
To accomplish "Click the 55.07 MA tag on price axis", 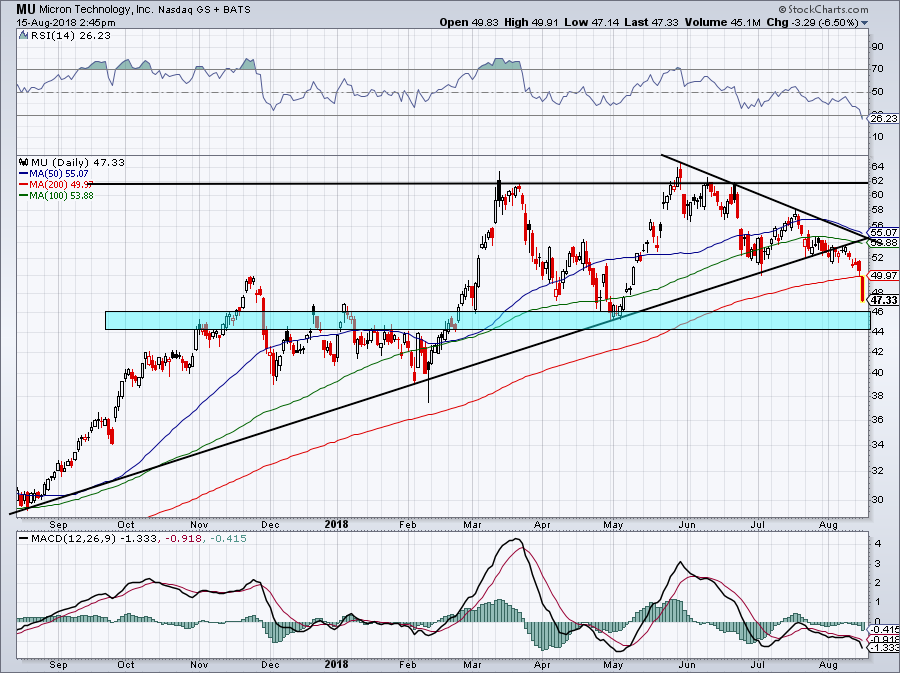I will (x=883, y=232).
